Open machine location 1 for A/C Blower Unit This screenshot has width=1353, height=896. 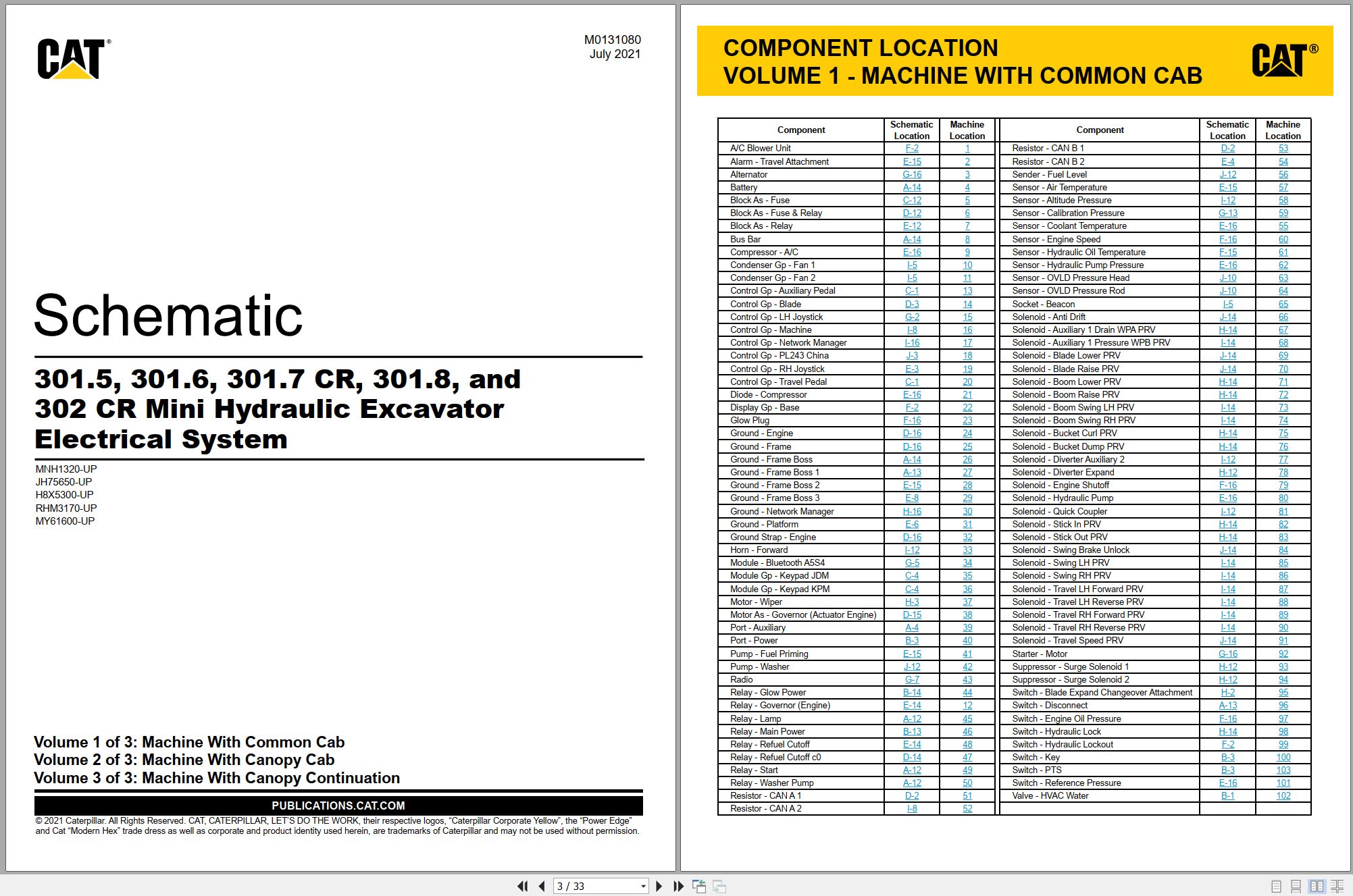pyautogui.click(x=967, y=149)
